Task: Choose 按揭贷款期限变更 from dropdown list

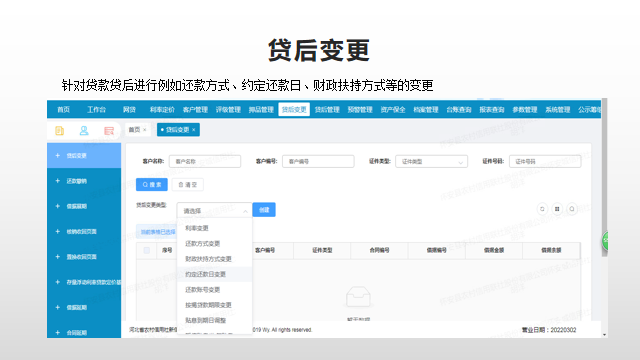Action: tap(215, 305)
